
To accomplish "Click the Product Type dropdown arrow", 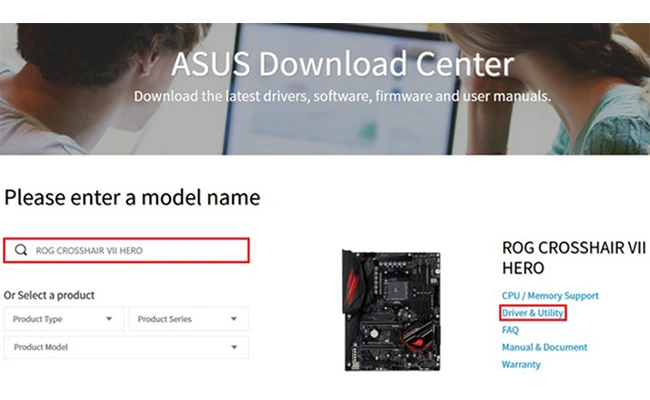I will click(108, 319).
